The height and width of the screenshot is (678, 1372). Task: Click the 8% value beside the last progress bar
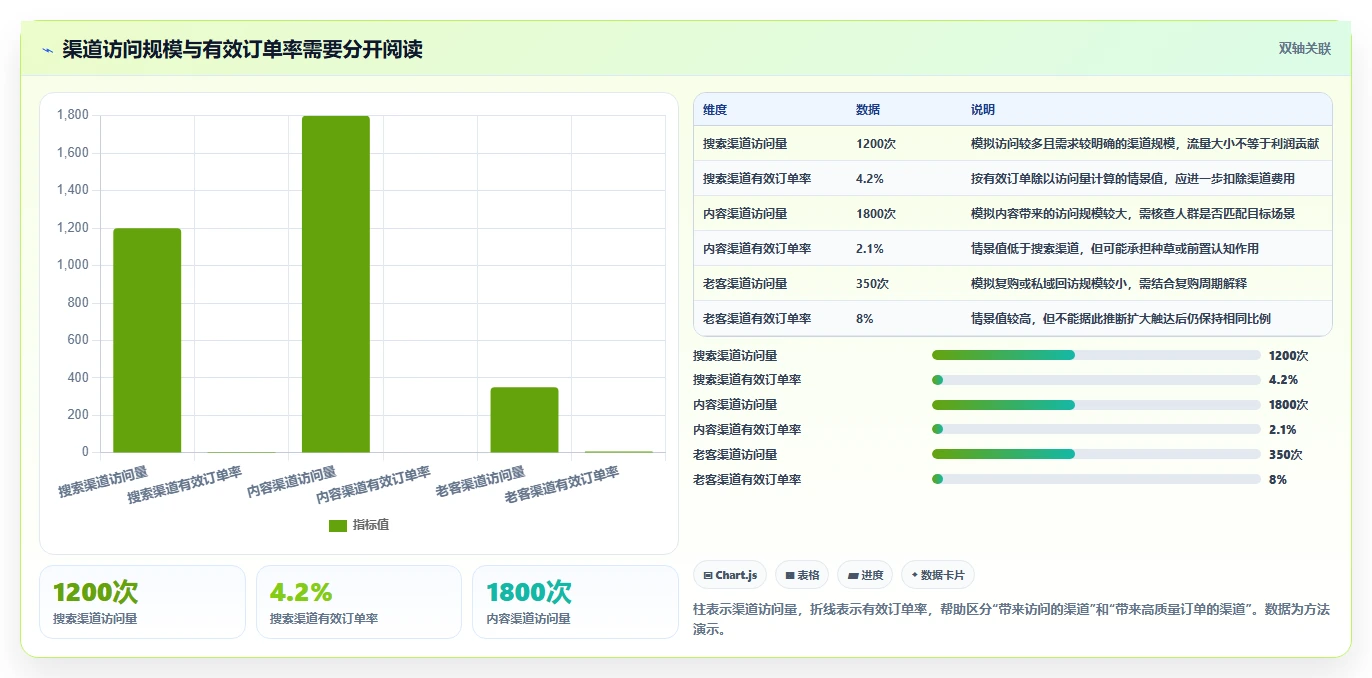click(1278, 480)
